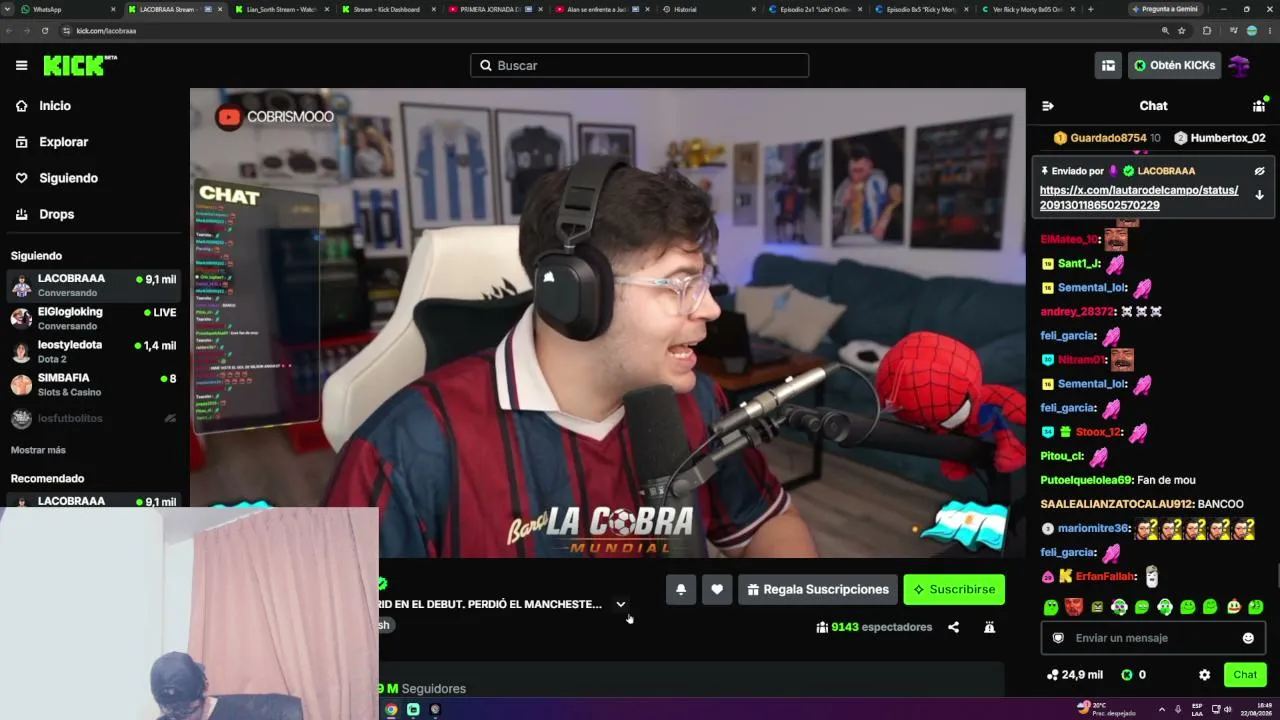Bookmark this page with star icon
The height and width of the screenshot is (720, 1280).
[1181, 31]
